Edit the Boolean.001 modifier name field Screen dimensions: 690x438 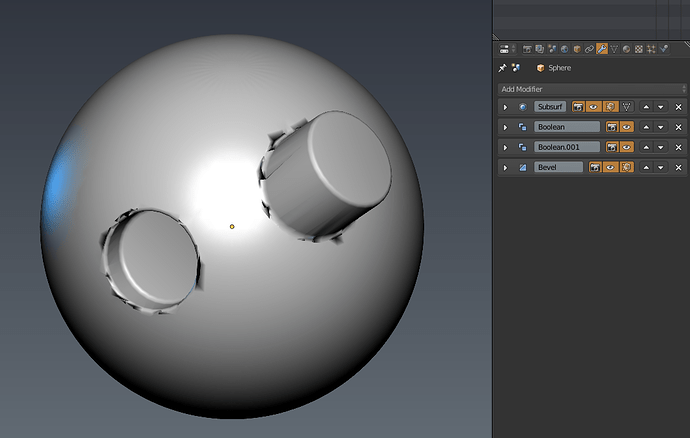[x=567, y=147]
